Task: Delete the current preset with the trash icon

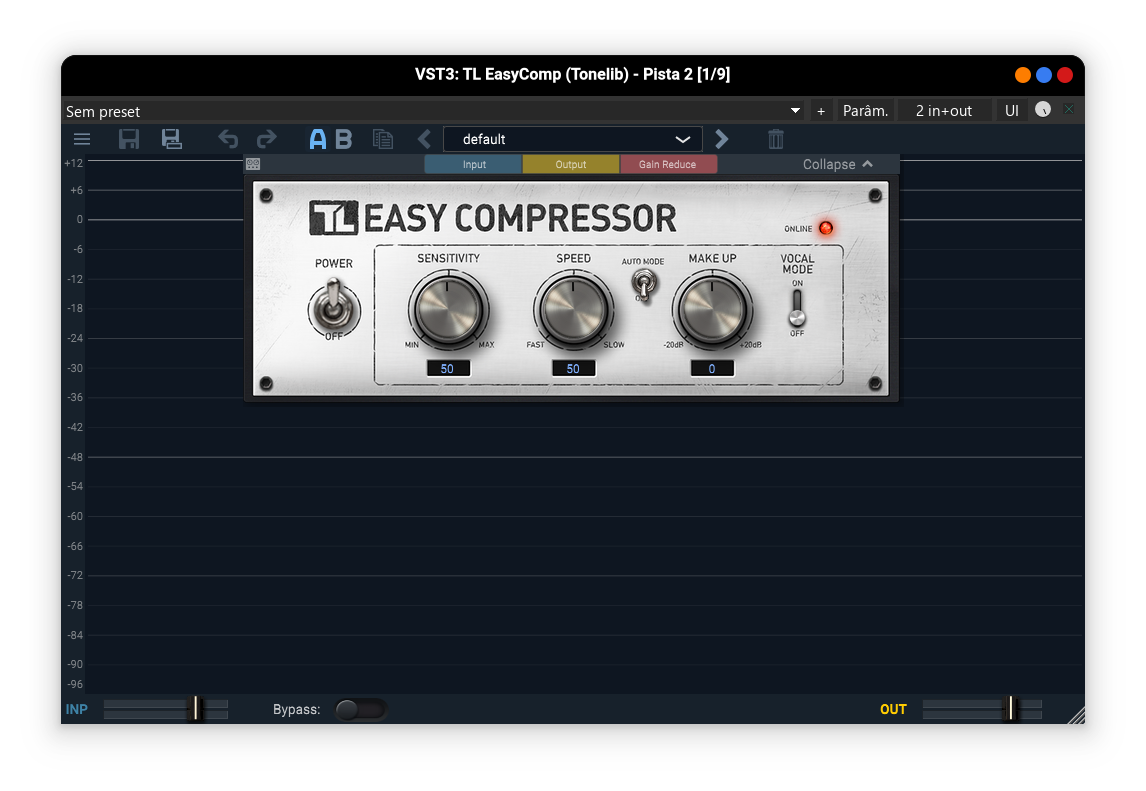Action: click(775, 139)
